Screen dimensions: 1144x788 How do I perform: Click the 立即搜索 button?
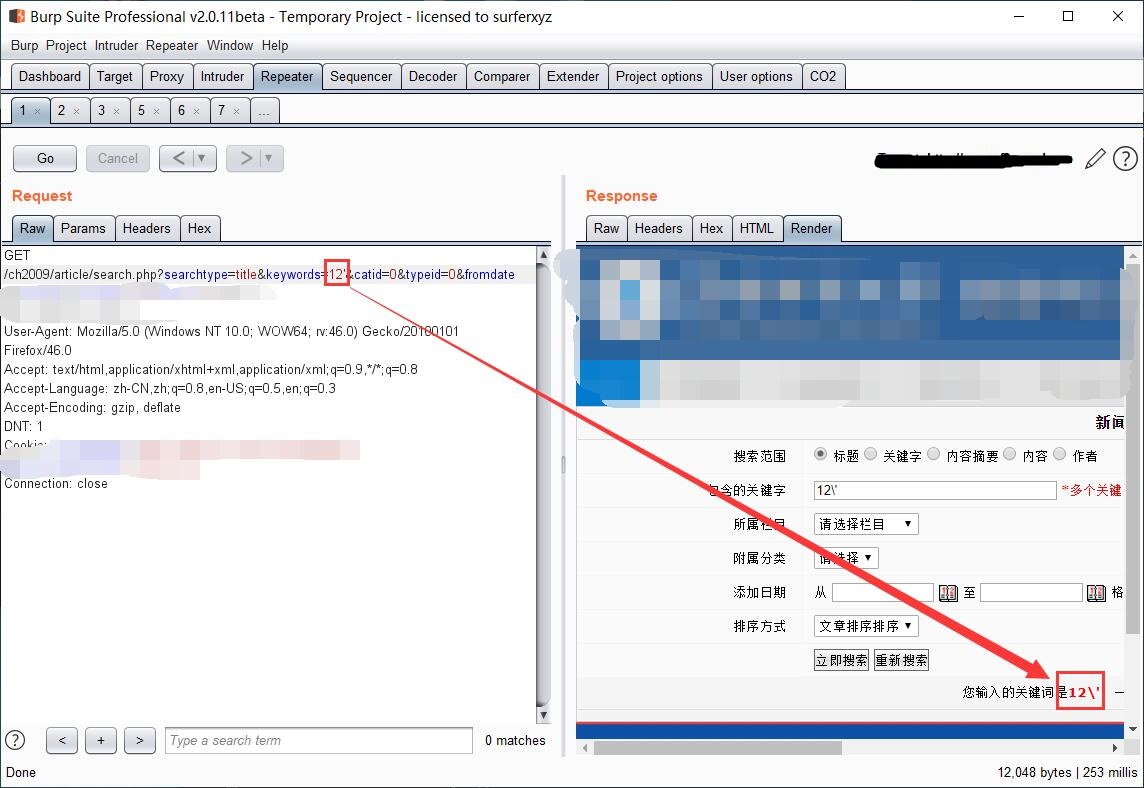coord(841,660)
